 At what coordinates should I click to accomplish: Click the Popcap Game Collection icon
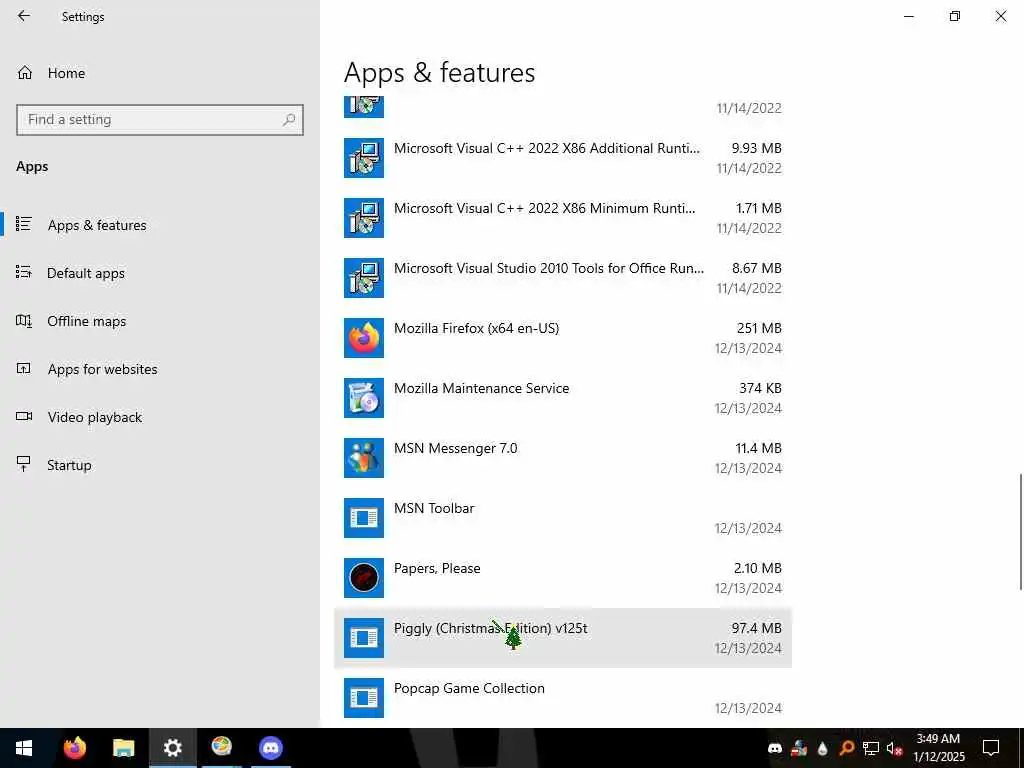pyautogui.click(x=364, y=698)
